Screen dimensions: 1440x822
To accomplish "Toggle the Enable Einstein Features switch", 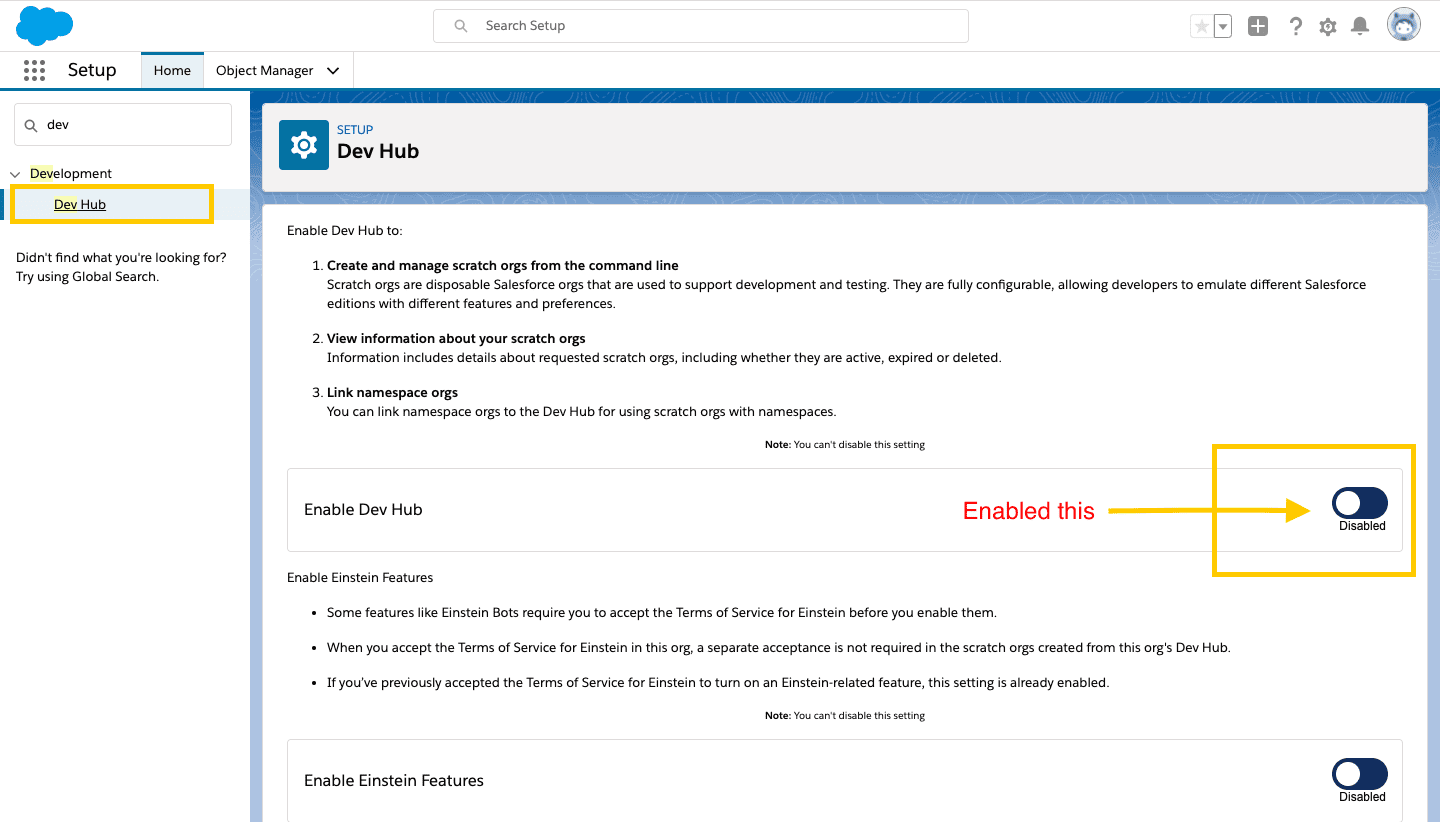I will 1360,774.
